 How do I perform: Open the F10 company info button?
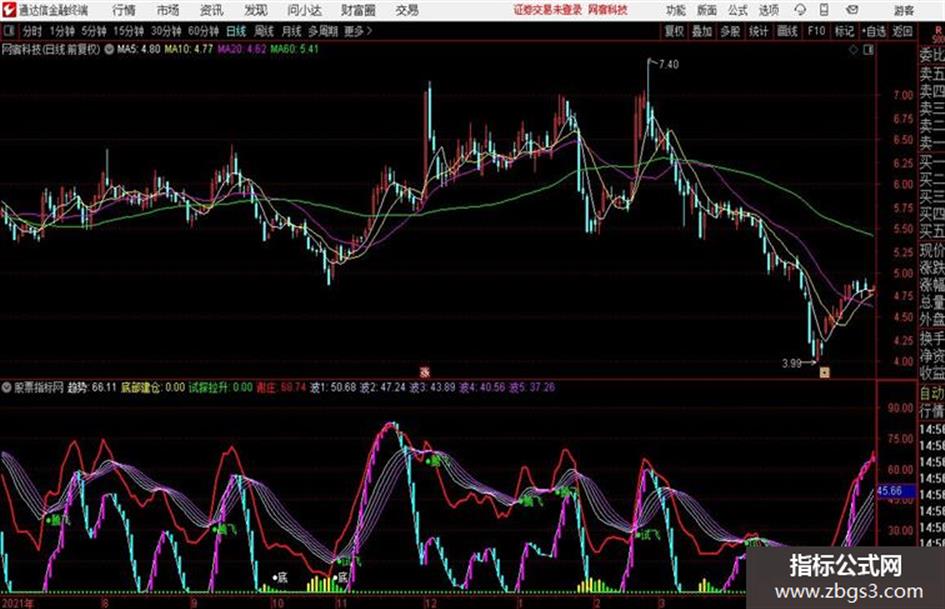(x=816, y=31)
